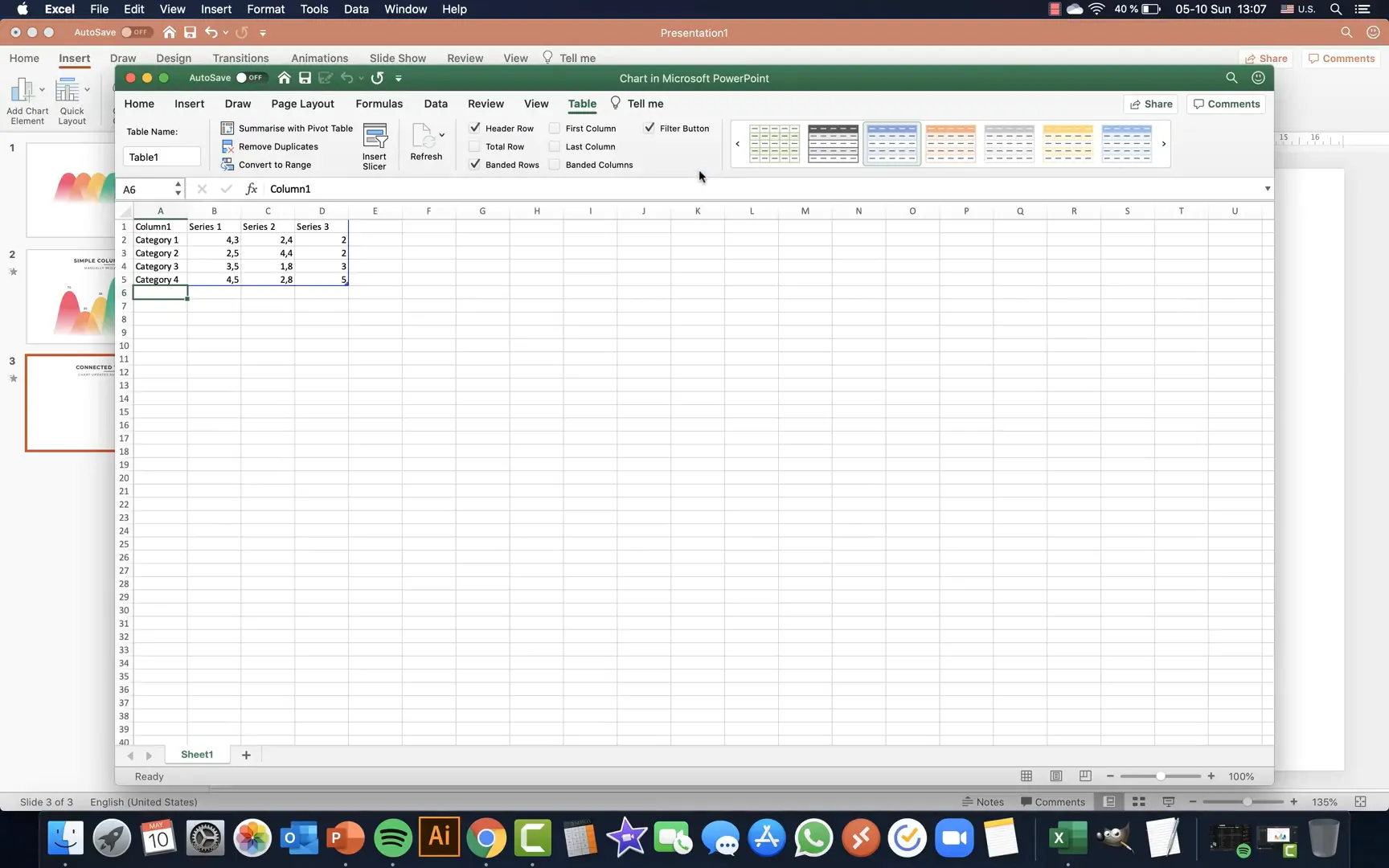Click the redo icon in Excel title bar

[377, 78]
